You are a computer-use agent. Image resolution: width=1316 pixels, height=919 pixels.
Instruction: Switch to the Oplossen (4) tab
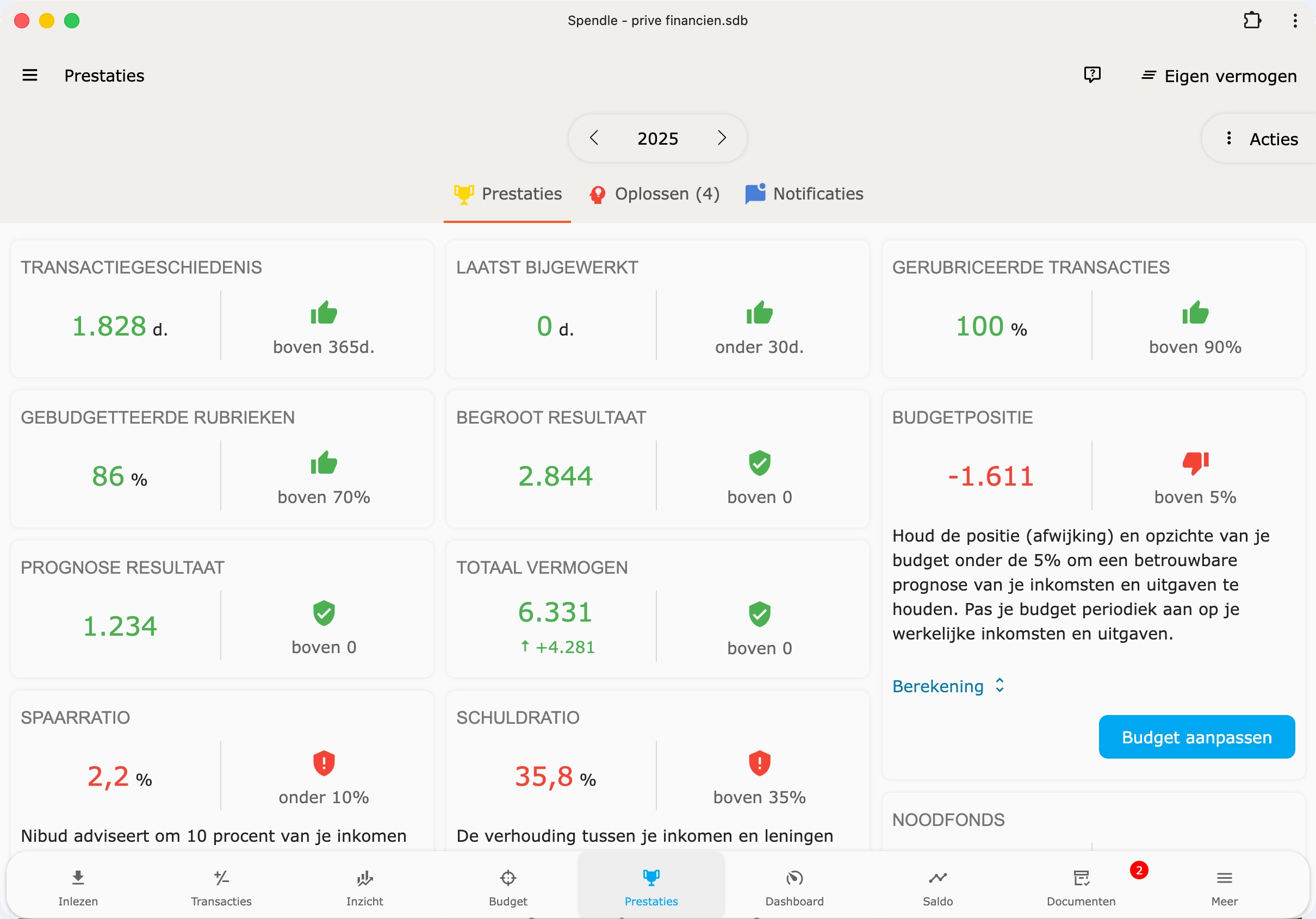(655, 194)
